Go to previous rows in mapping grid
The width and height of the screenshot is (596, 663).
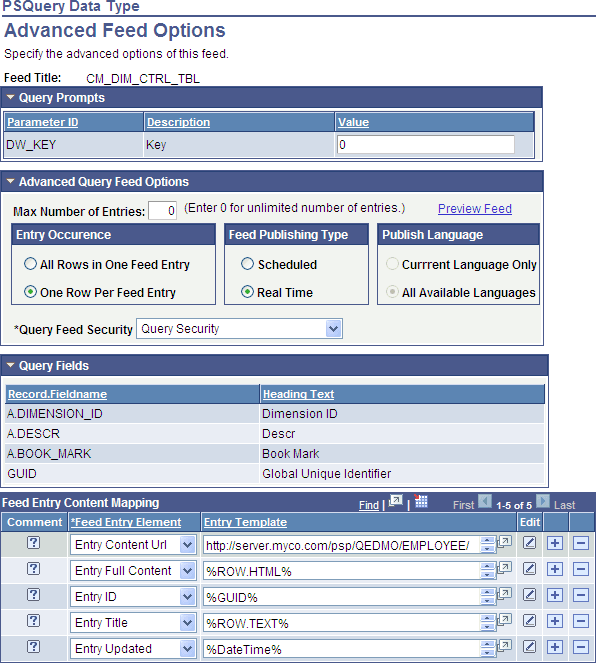click(485, 501)
